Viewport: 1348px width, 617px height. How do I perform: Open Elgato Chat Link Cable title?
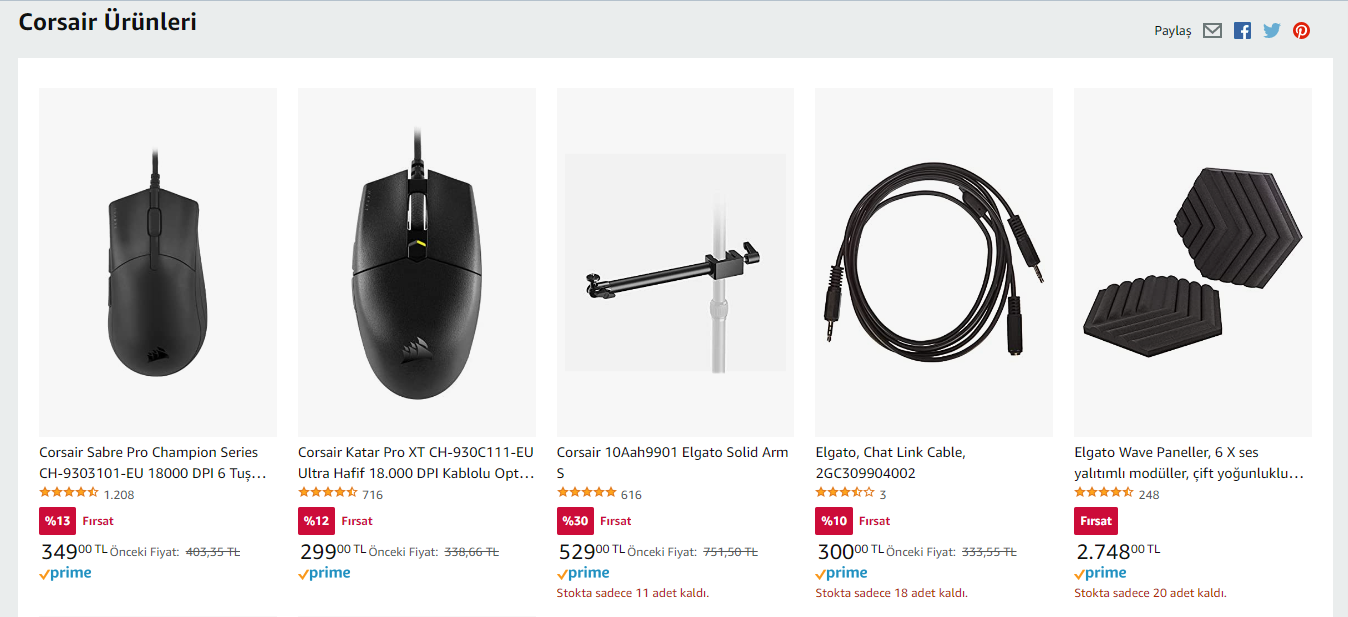[890, 462]
